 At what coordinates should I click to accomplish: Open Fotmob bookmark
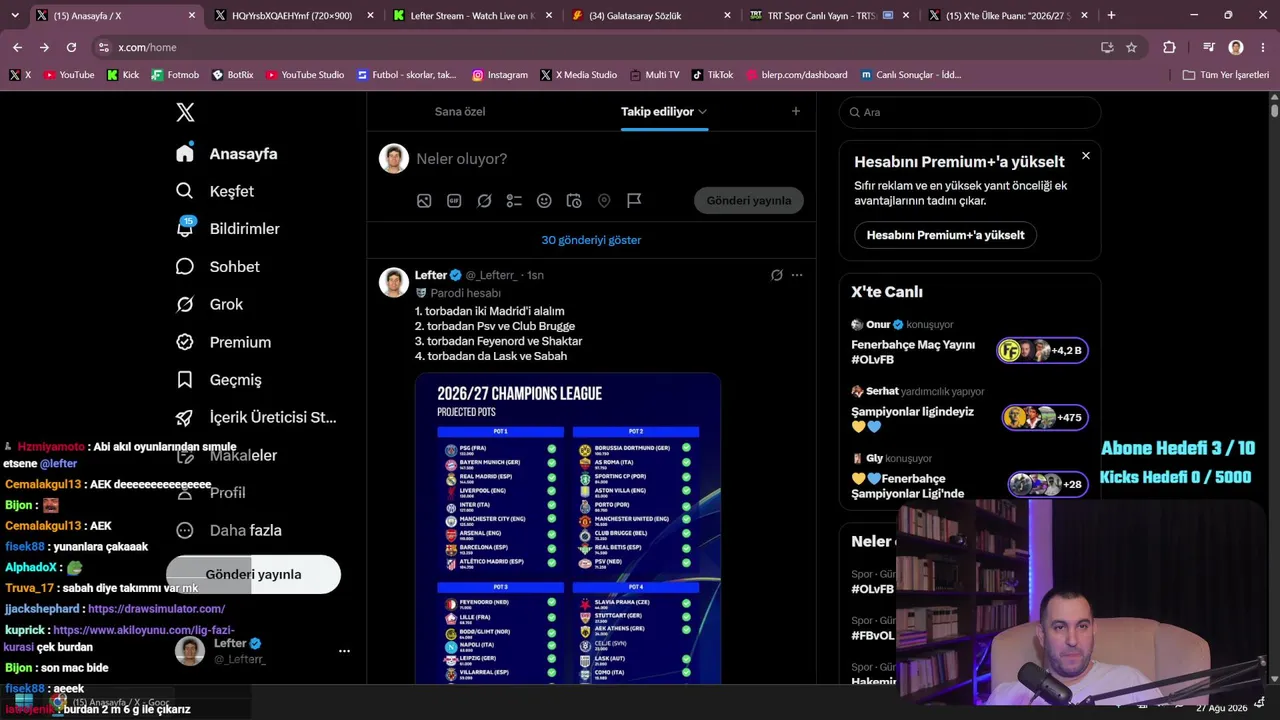[x=175, y=75]
